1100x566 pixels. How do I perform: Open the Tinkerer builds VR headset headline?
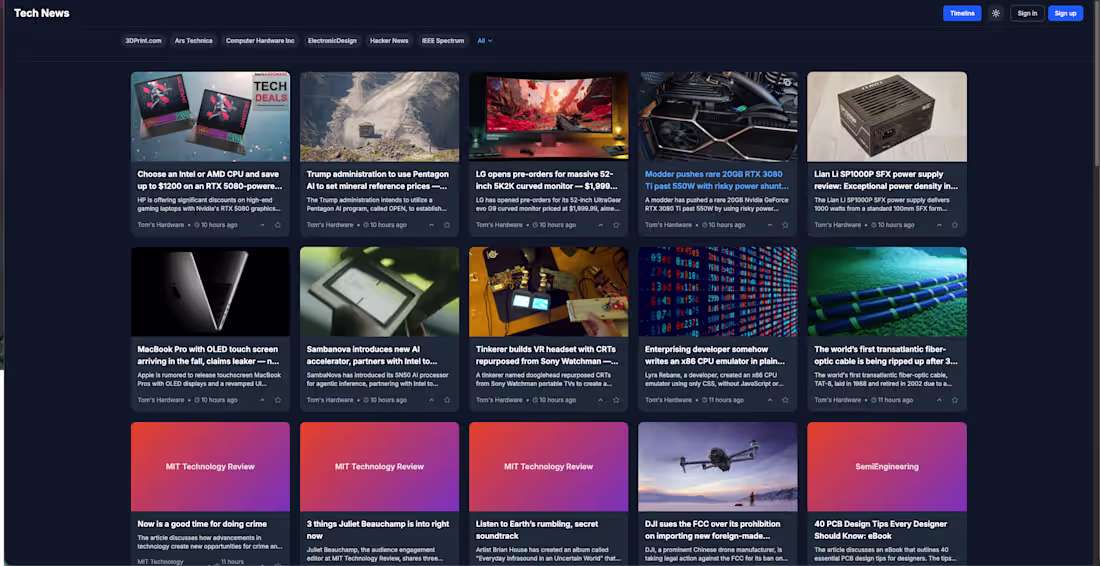[547, 355]
